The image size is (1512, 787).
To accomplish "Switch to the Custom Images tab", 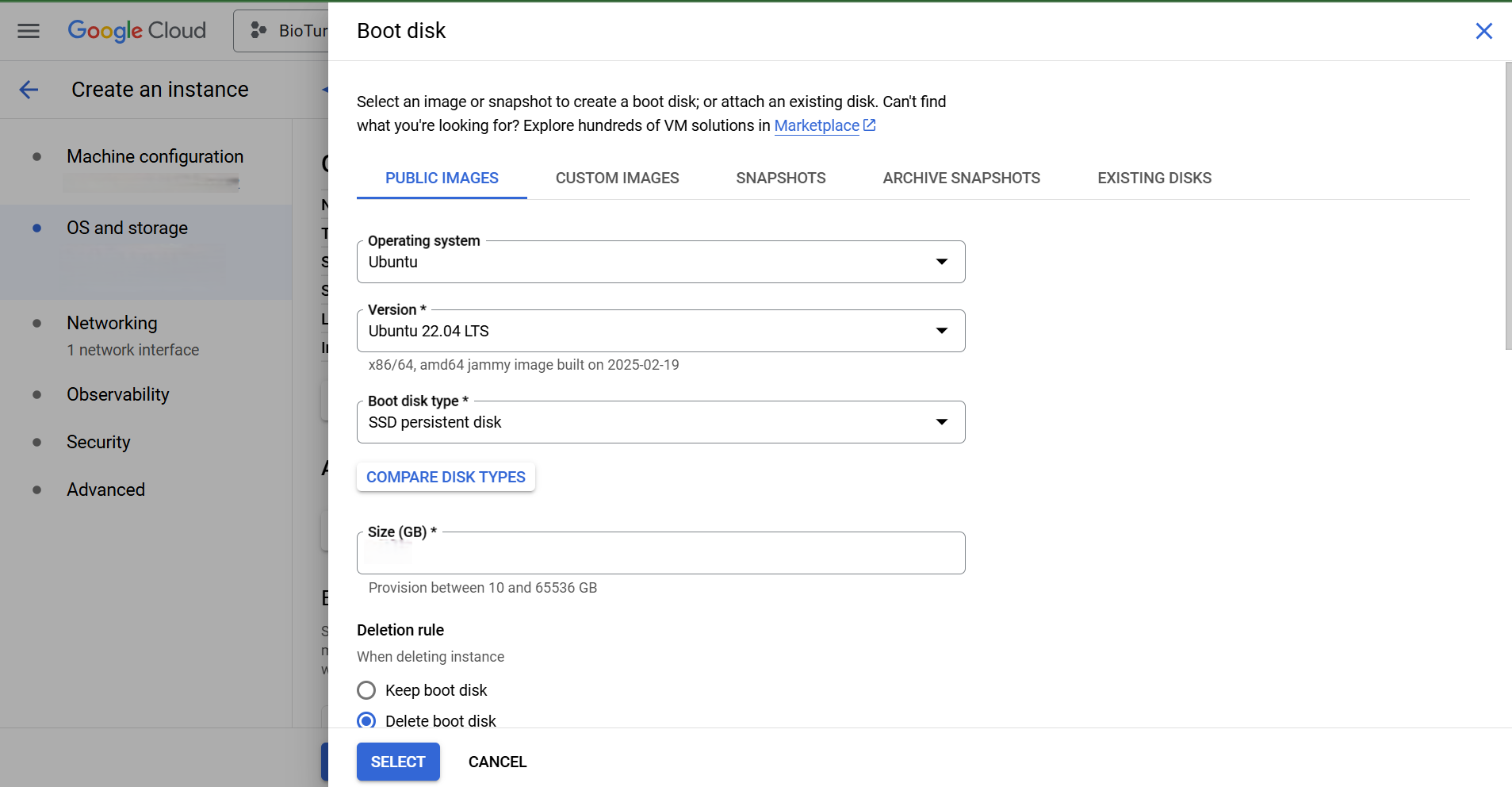I will tap(617, 179).
